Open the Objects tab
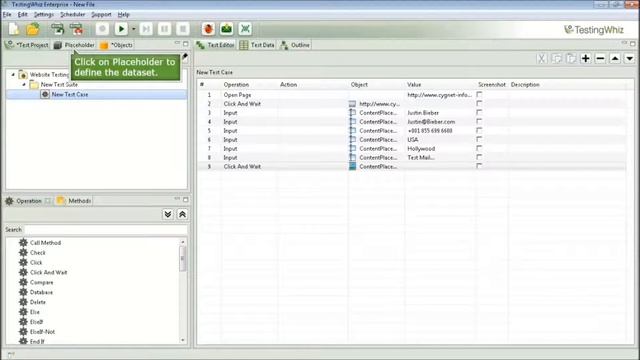 (116, 45)
